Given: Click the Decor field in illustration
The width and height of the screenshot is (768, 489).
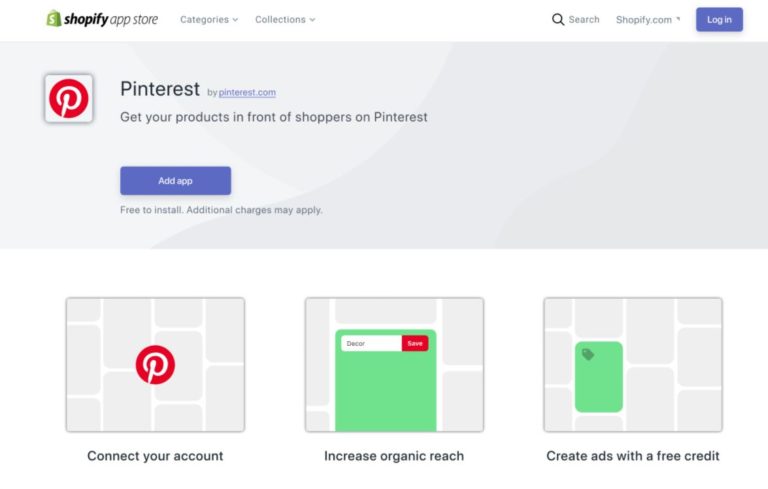Looking at the screenshot, I should [371, 343].
